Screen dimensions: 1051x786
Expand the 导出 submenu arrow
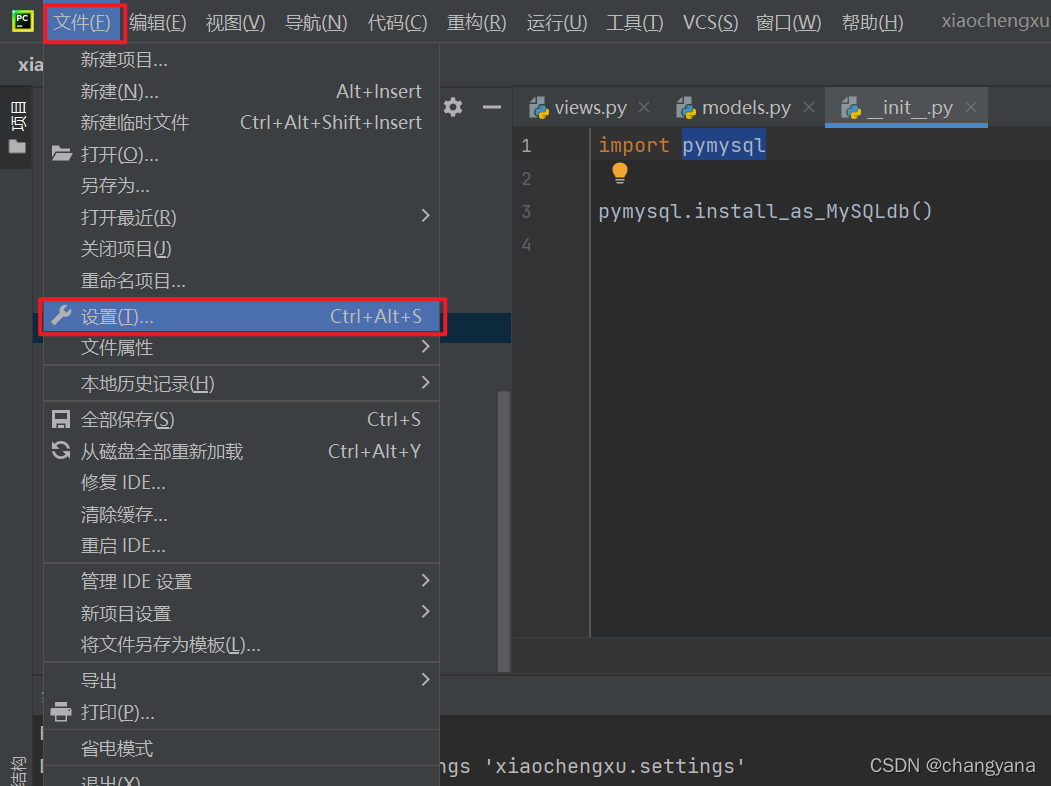pyautogui.click(x=426, y=679)
